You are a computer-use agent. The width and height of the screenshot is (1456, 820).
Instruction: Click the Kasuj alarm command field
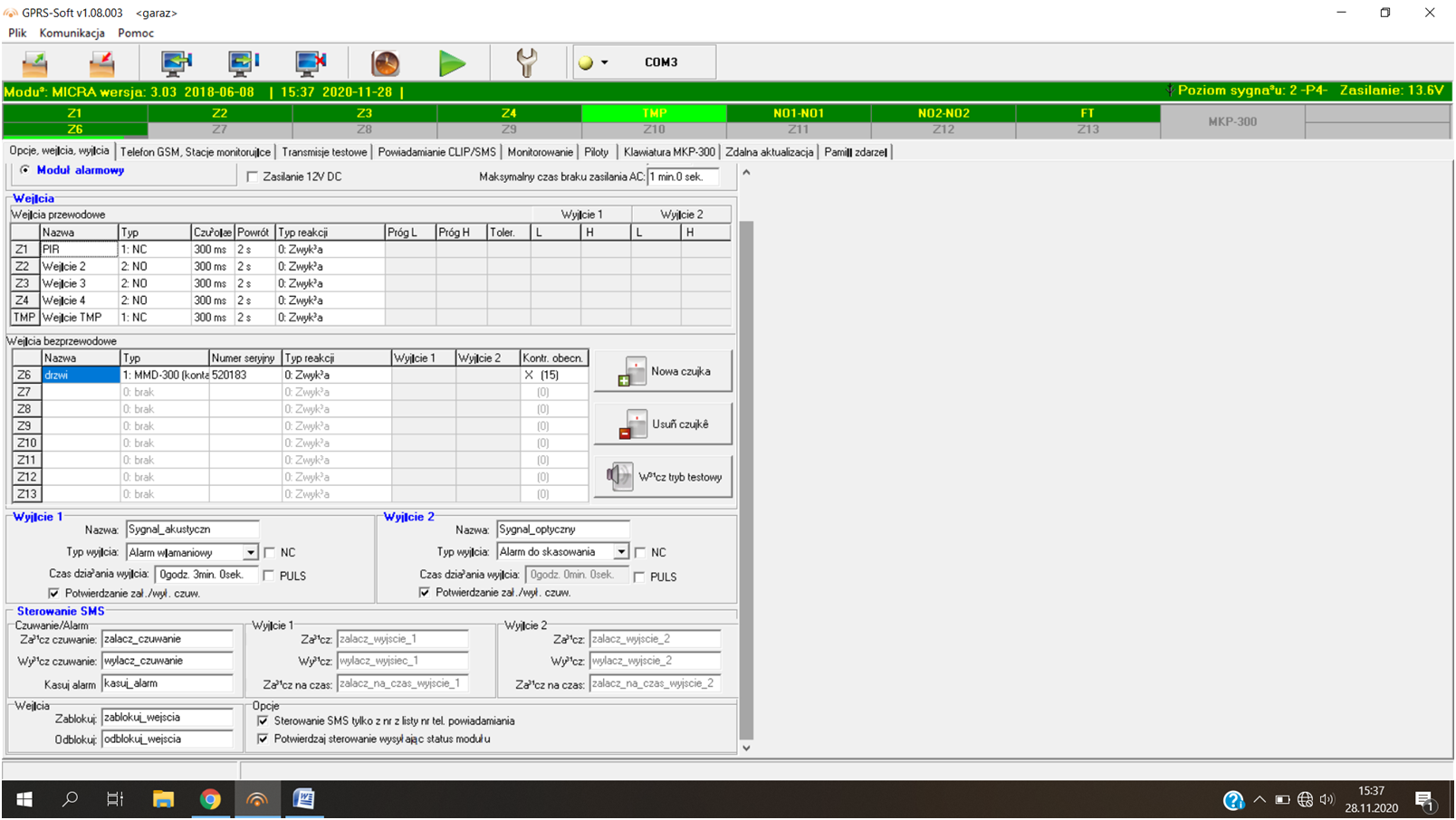[x=168, y=683]
